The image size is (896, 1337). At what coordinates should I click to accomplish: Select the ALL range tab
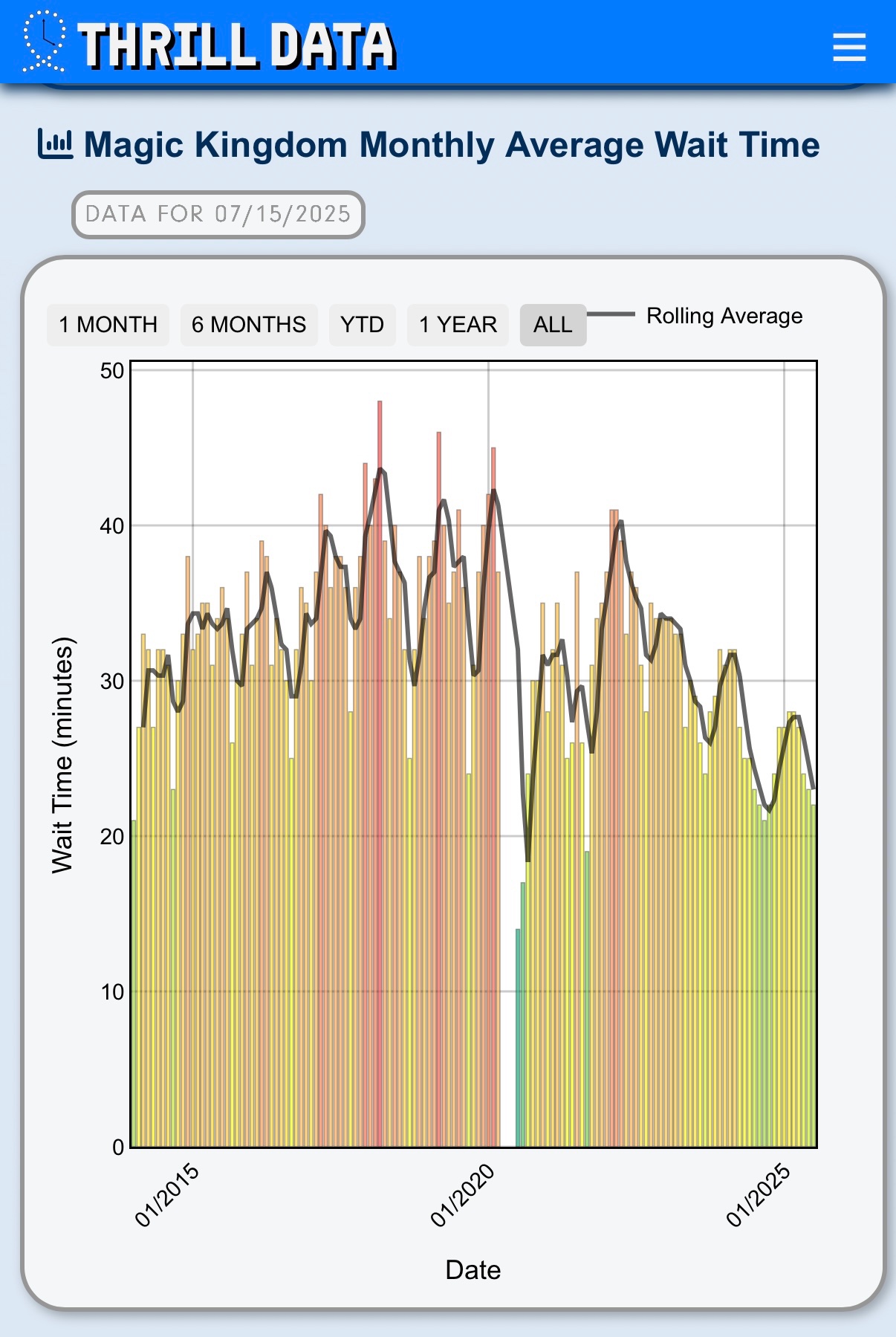click(553, 325)
